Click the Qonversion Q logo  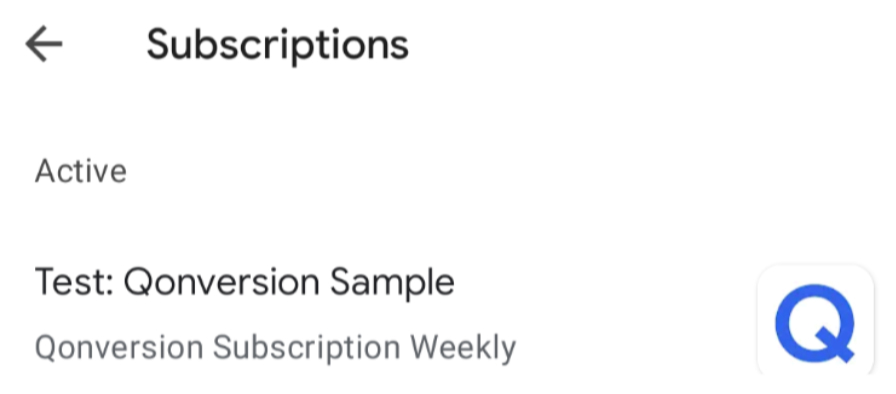point(815,321)
